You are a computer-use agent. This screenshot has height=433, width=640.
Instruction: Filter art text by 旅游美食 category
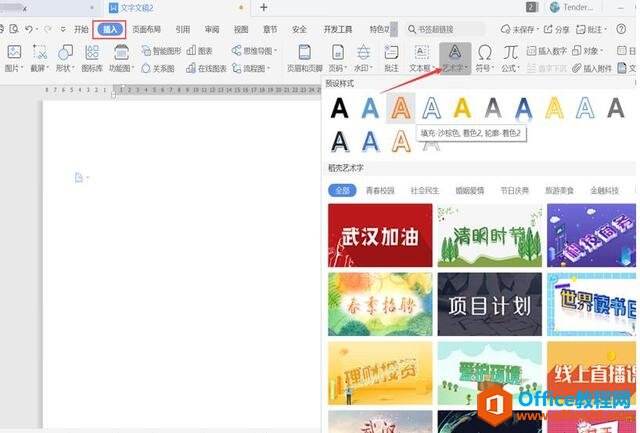[x=560, y=190]
